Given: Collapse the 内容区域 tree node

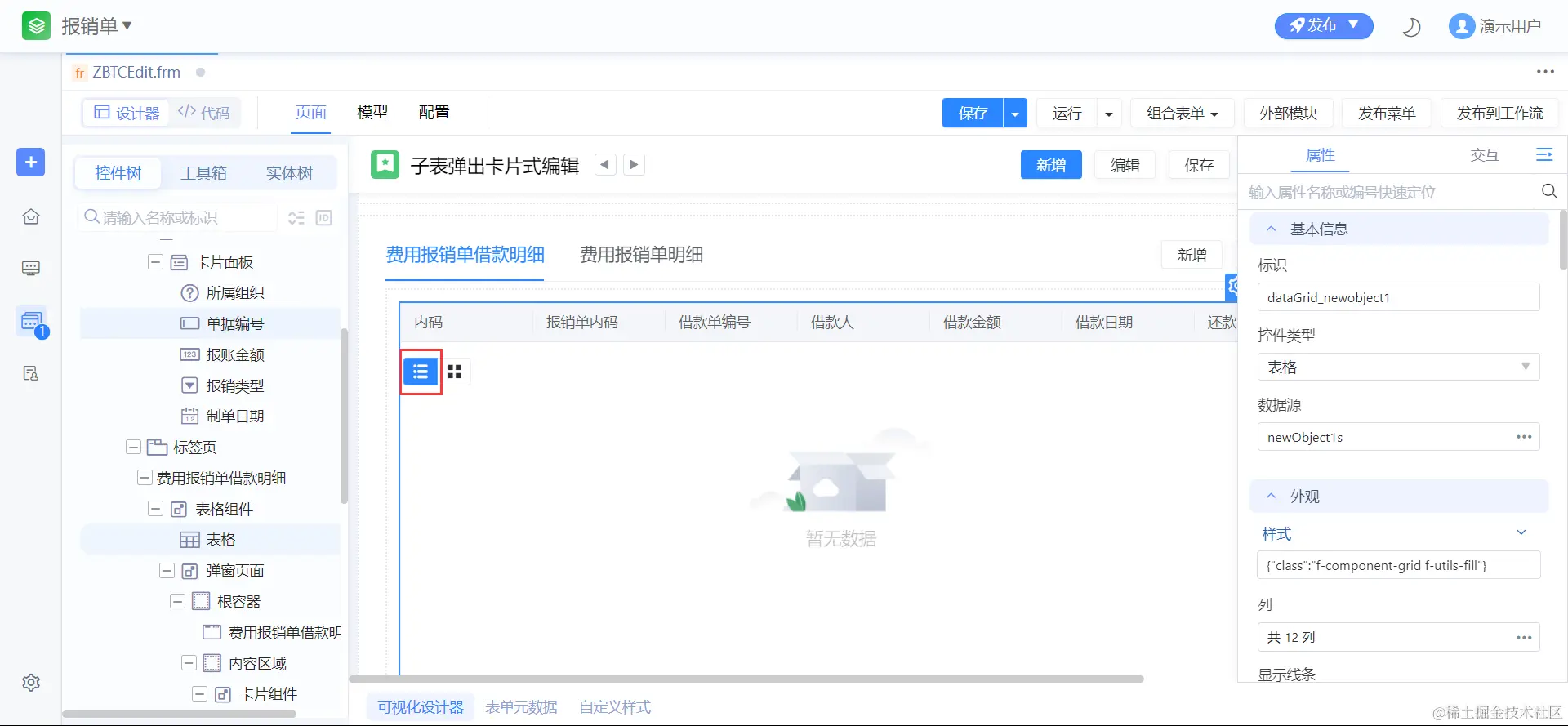Looking at the screenshot, I should 189,663.
